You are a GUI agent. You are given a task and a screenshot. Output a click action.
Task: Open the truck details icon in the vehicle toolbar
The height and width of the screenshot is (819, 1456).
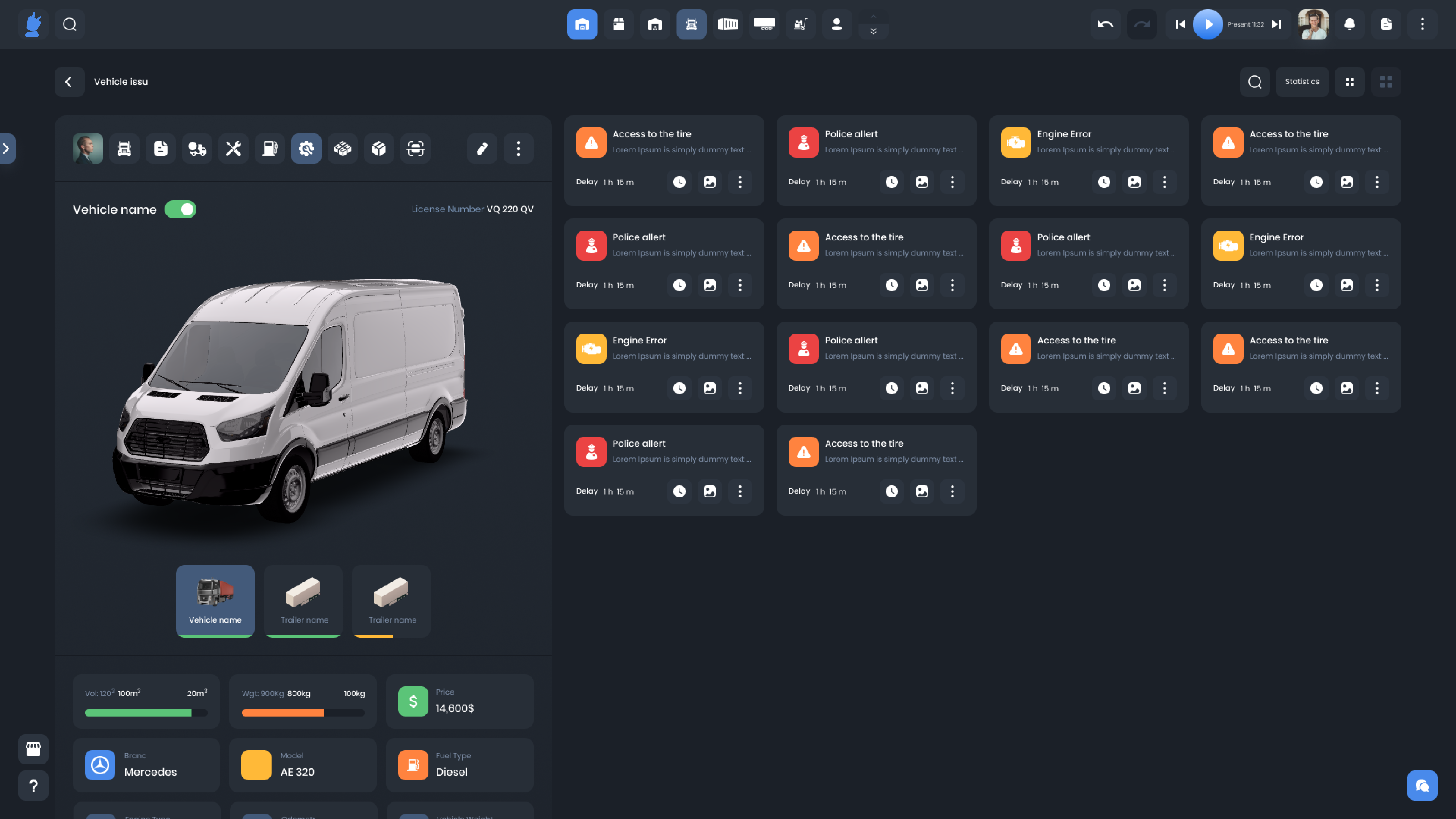click(124, 149)
